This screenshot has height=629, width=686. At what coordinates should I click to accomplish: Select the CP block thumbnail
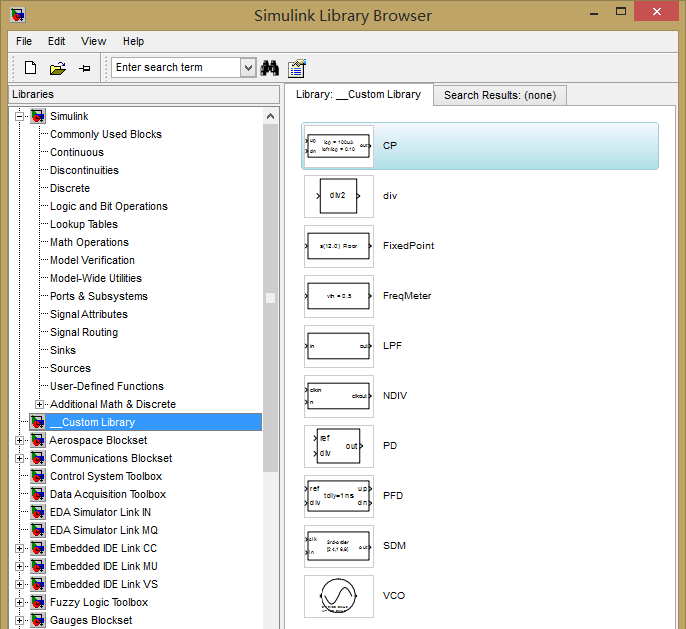339,146
